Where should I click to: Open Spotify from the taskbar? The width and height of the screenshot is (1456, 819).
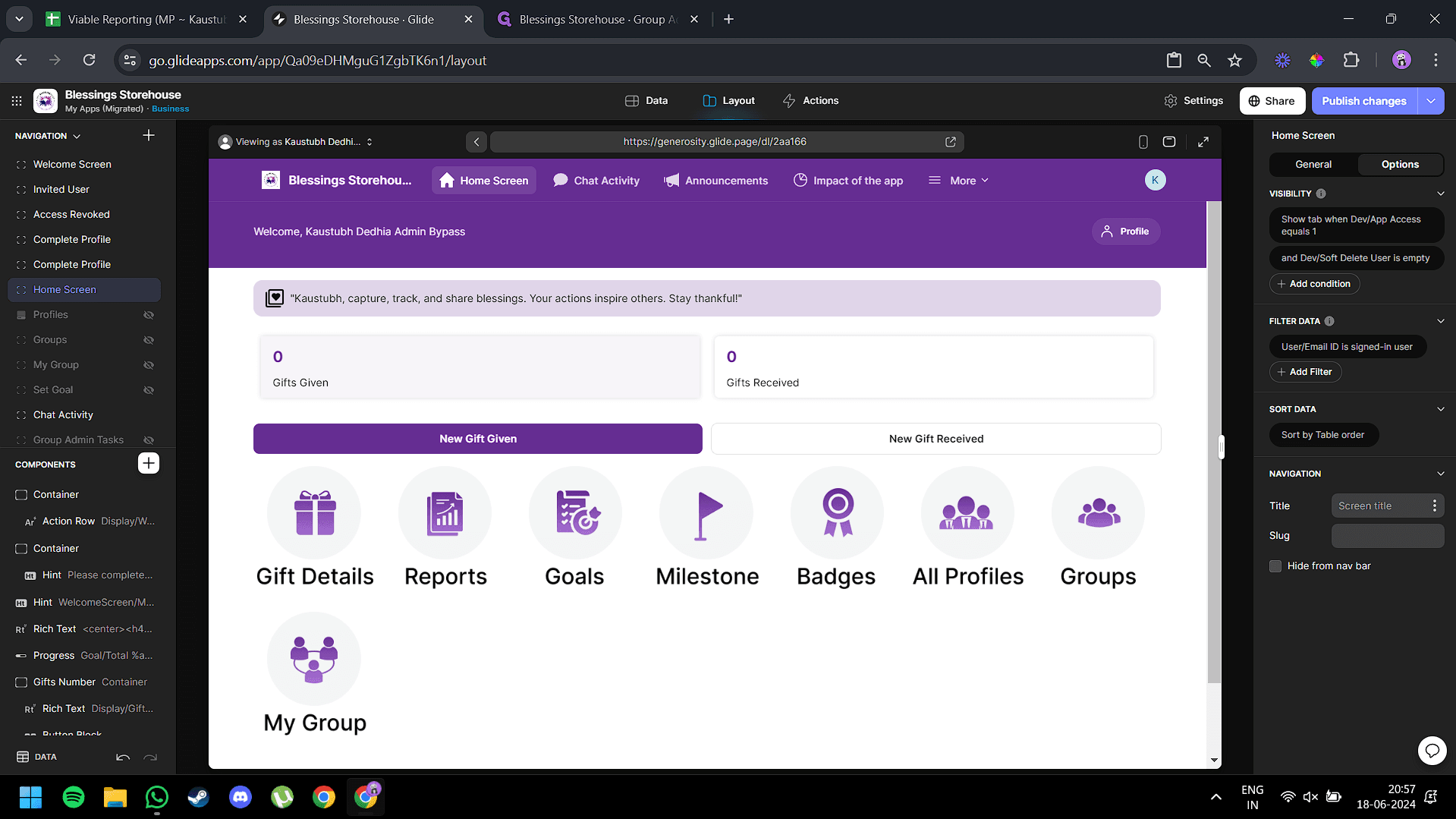(x=74, y=798)
